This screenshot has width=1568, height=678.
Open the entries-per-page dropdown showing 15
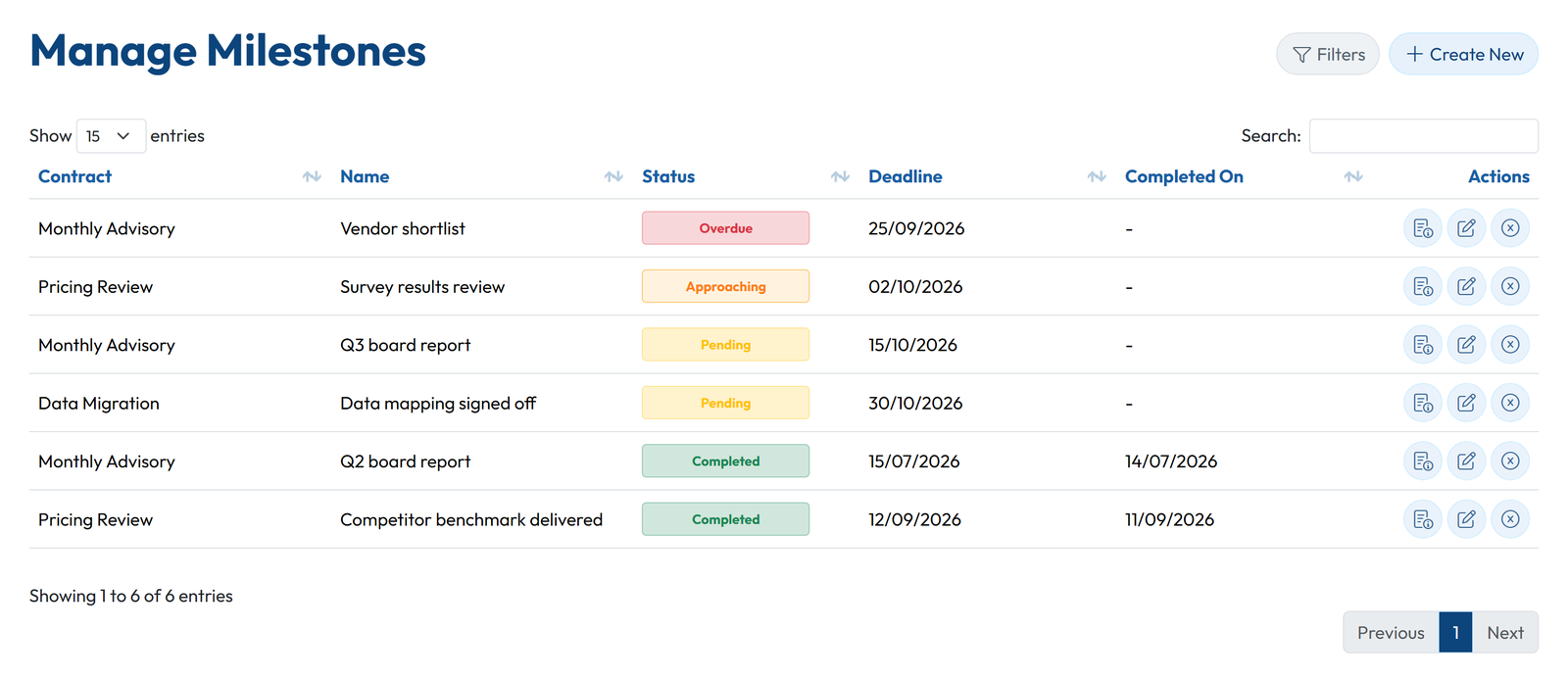111,136
